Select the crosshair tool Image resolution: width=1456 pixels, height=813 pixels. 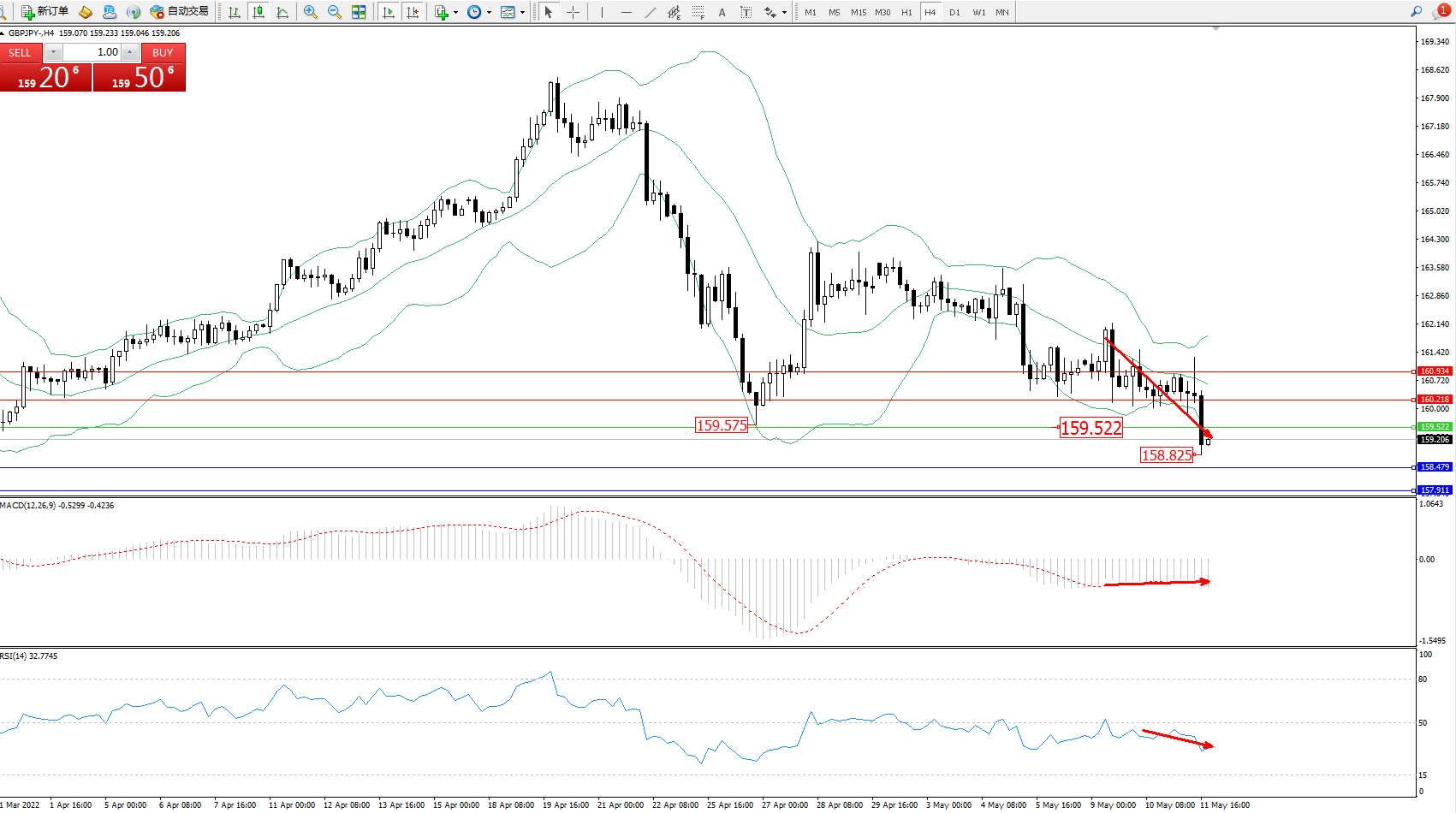573,12
